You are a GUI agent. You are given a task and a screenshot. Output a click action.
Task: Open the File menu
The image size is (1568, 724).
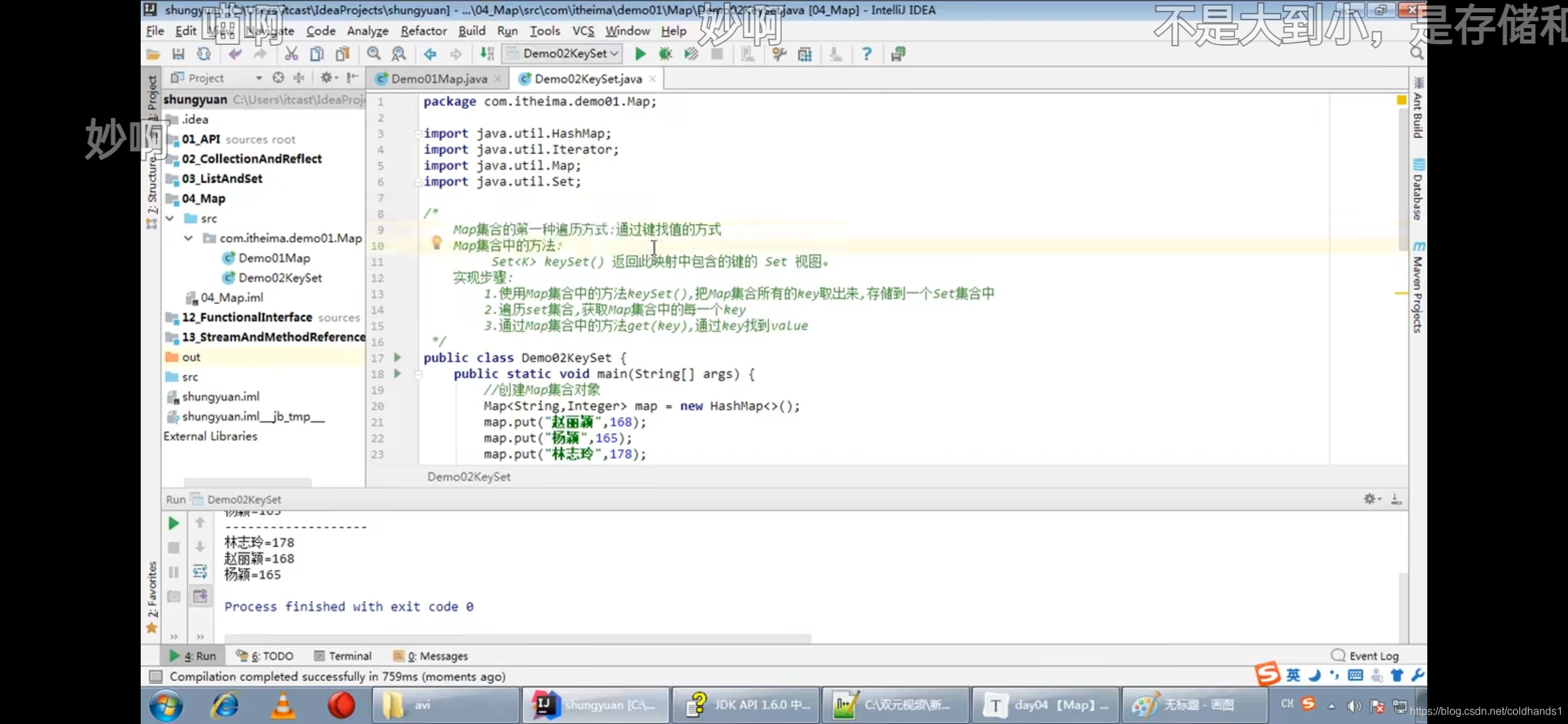pos(155,31)
